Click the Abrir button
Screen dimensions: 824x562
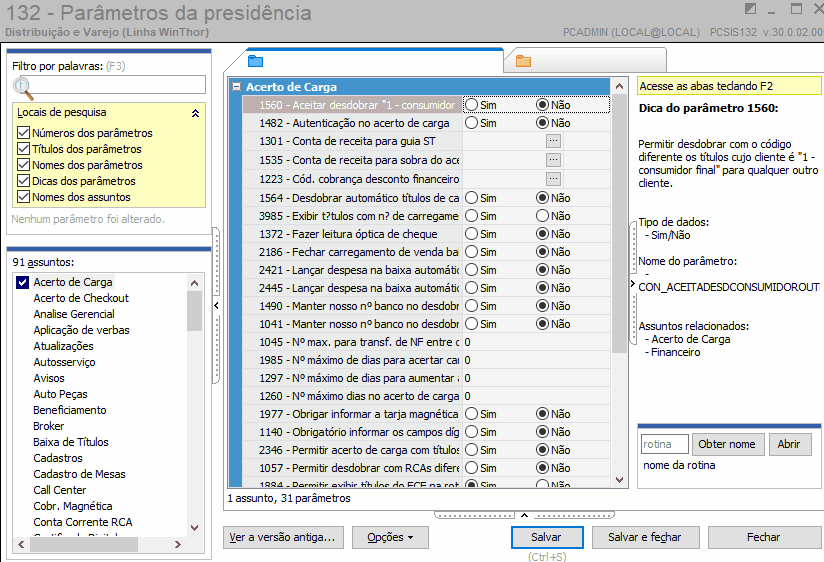click(x=790, y=444)
